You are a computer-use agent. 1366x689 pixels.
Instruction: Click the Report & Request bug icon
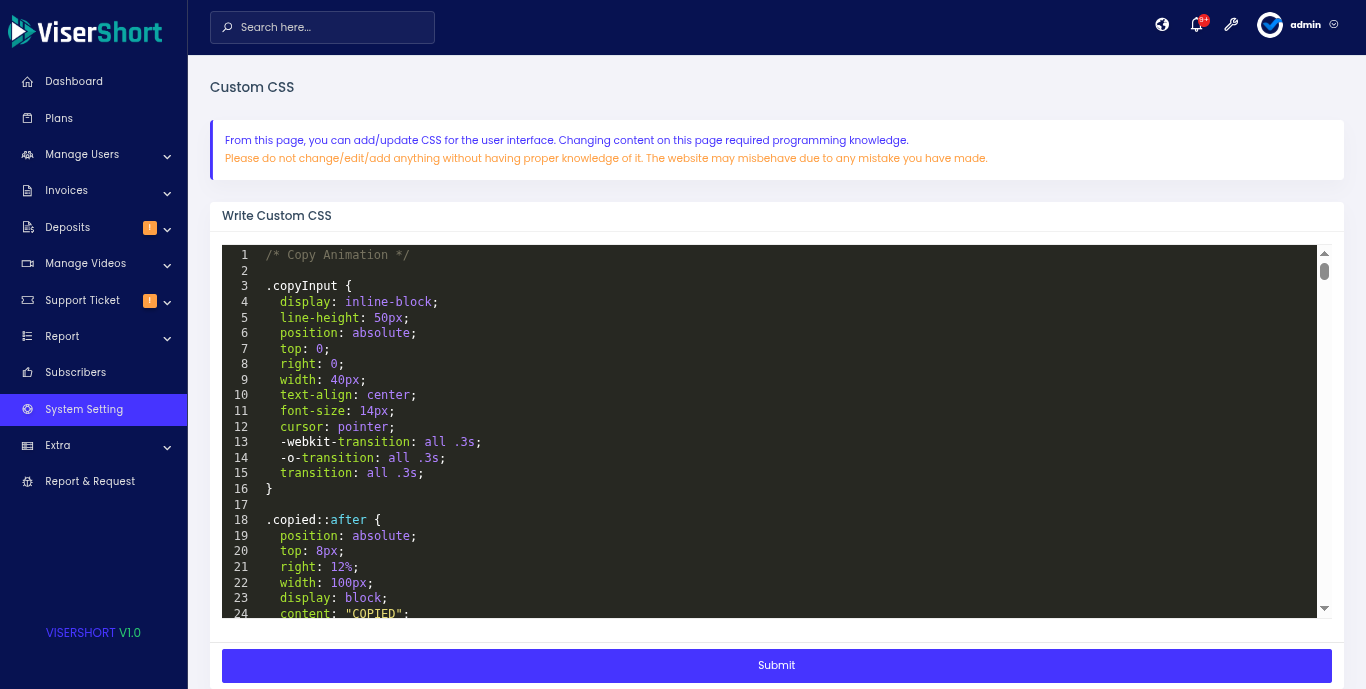click(x=27, y=482)
